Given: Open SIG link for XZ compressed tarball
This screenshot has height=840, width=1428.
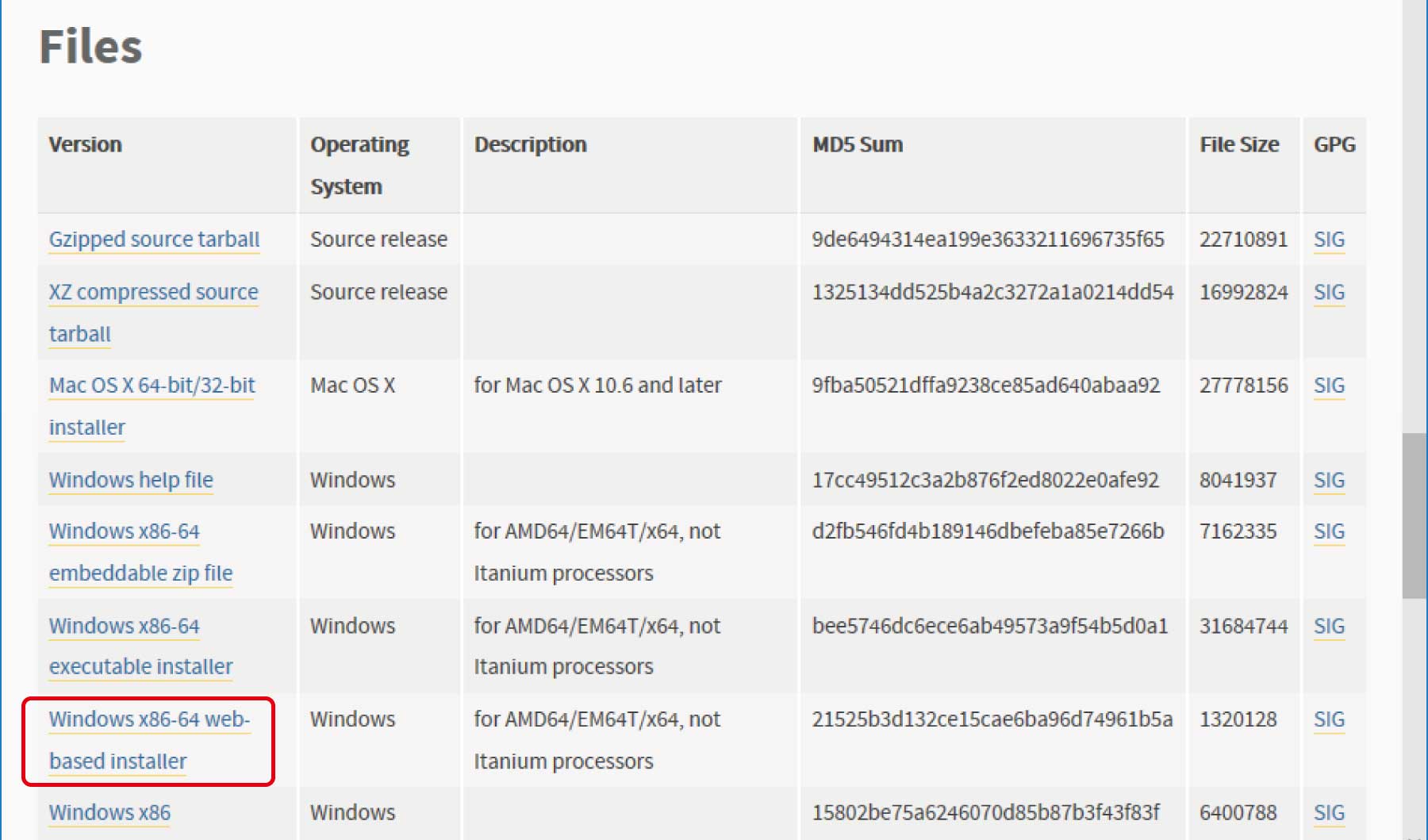Looking at the screenshot, I should pos(1329,293).
